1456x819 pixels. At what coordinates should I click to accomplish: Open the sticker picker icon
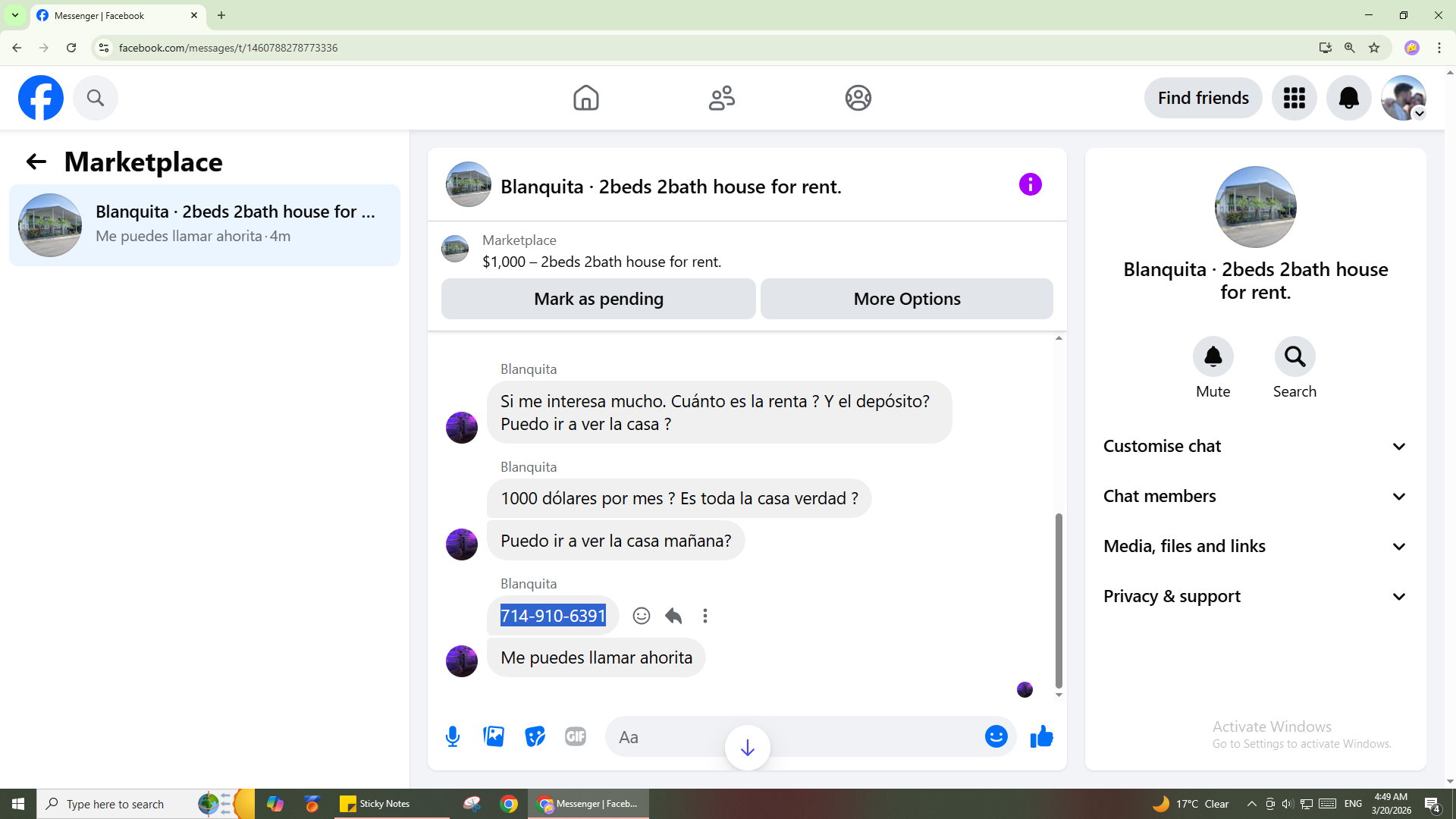tap(535, 736)
